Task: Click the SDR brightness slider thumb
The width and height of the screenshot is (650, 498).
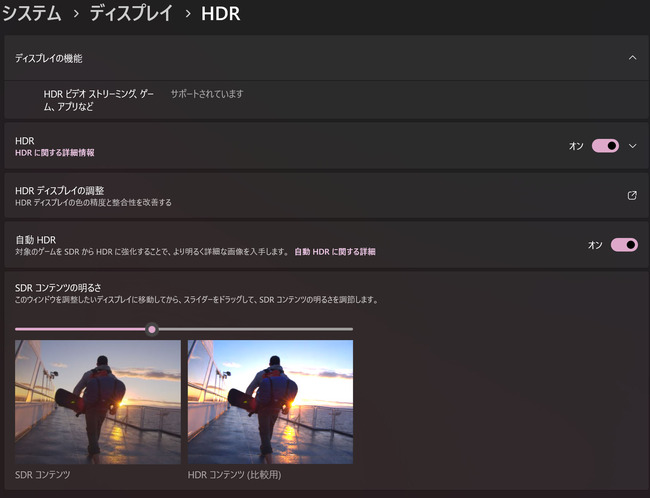Action: click(x=152, y=329)
